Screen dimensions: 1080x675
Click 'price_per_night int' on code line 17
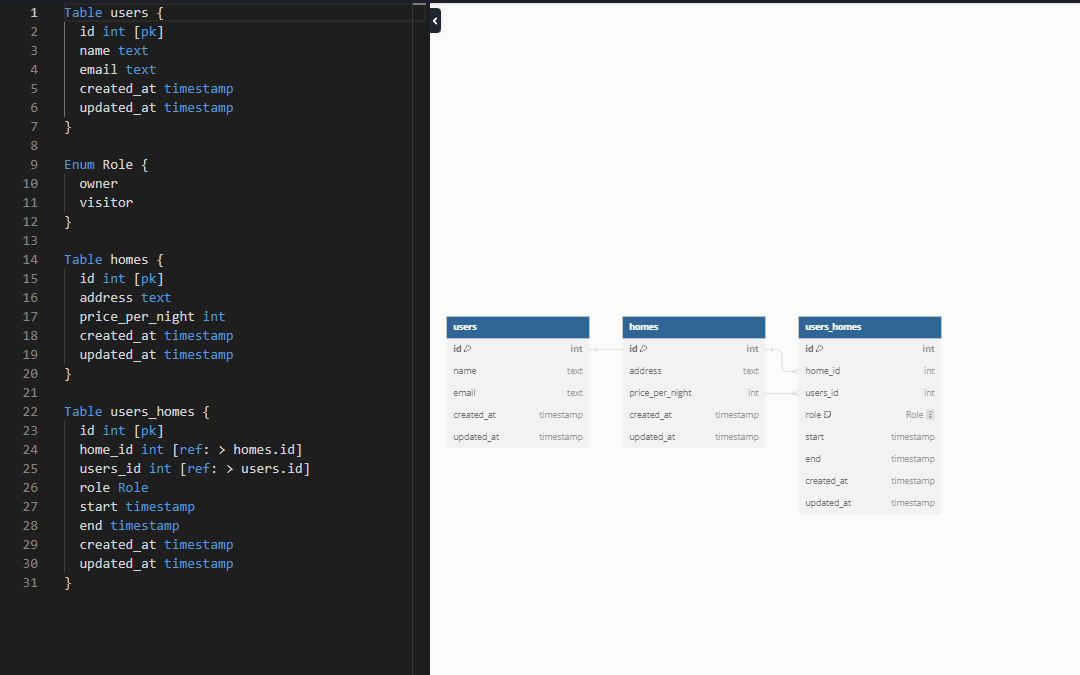152,317
